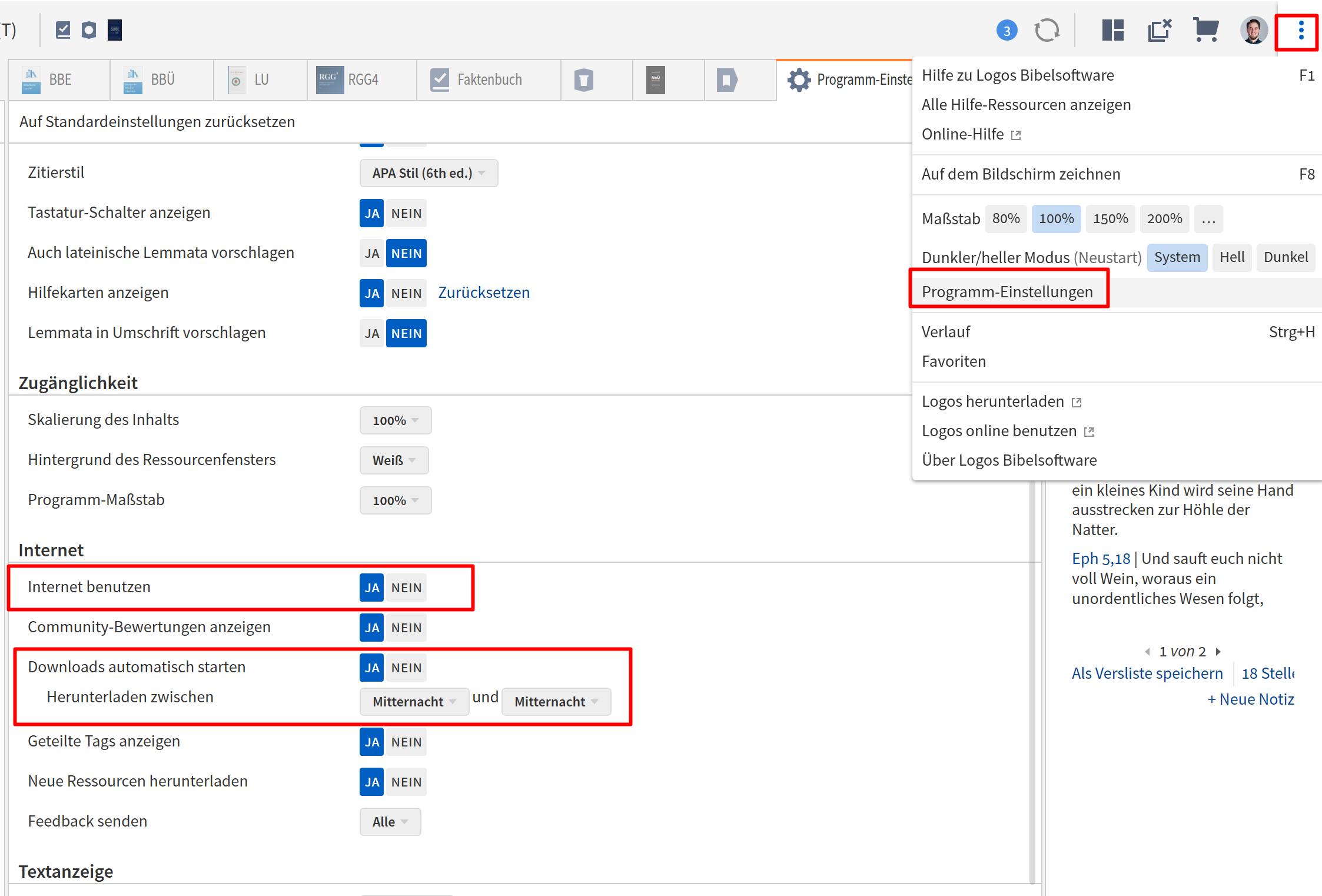Open the Zitierstil APA Stil dropdown
This screenshot has width=1322, height=896.
[x=429, y=173]
